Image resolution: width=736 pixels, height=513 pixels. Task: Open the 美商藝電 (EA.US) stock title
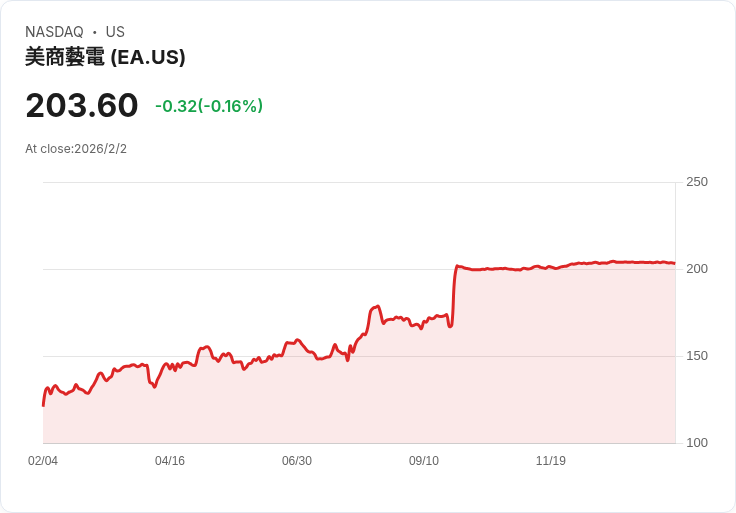105,57
